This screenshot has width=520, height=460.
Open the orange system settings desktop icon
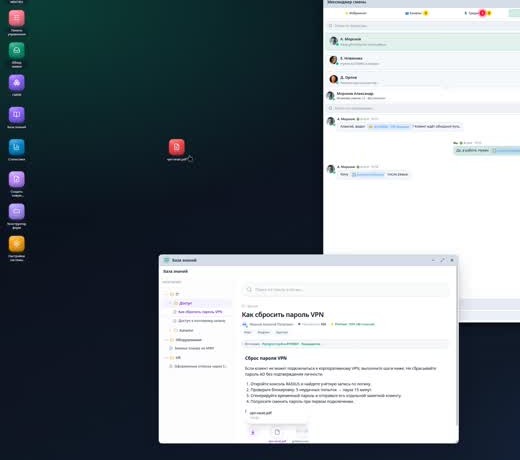click(x=17, y=244)
